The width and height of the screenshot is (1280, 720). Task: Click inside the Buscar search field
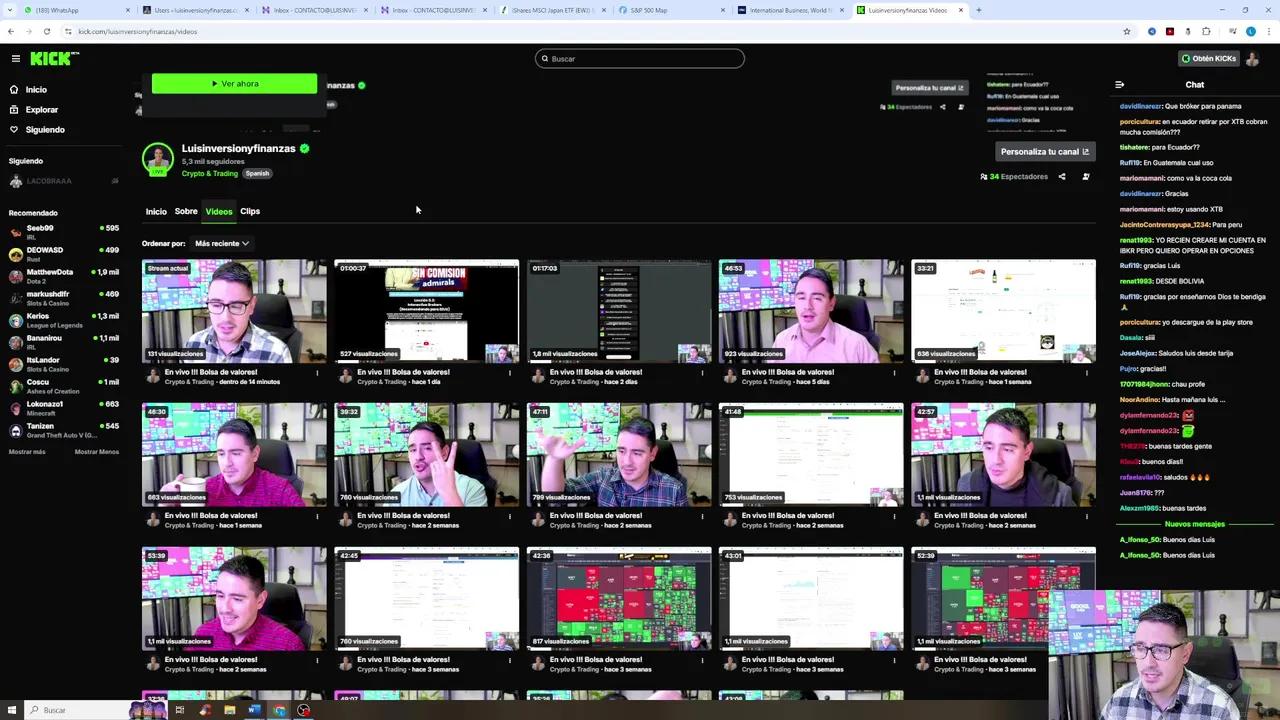640,58
